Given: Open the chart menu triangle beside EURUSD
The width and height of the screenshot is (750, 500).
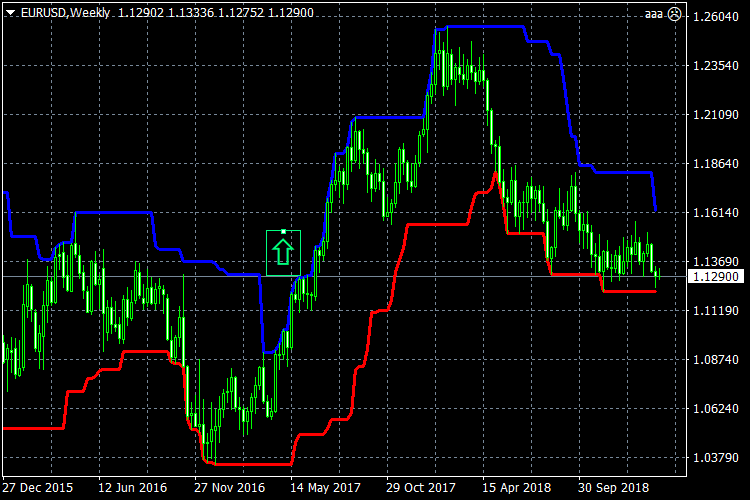Looking at the screenshot, I should click(10, 14).
